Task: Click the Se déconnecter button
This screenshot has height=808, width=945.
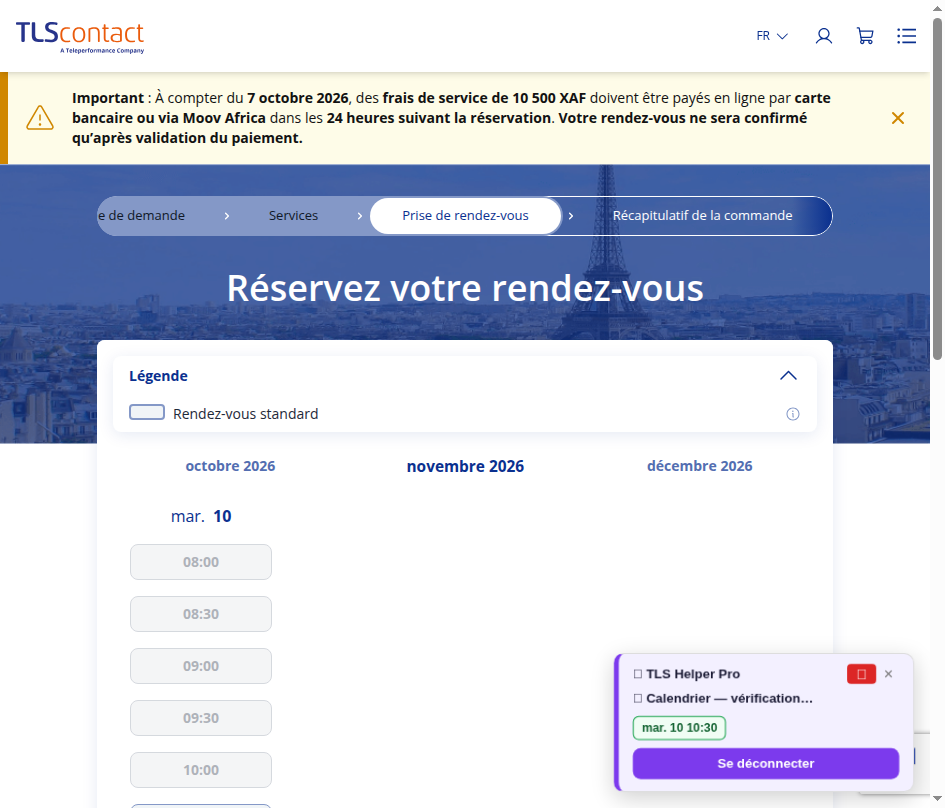Action: 765,763
